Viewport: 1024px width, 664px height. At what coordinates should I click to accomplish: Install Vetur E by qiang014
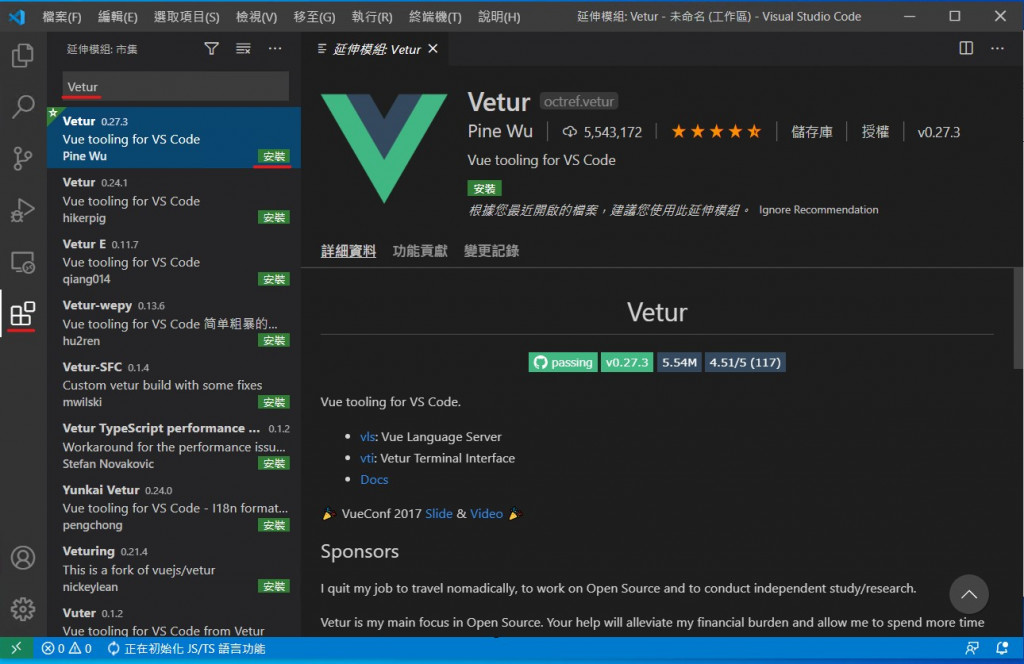click(x=274, y=279)
